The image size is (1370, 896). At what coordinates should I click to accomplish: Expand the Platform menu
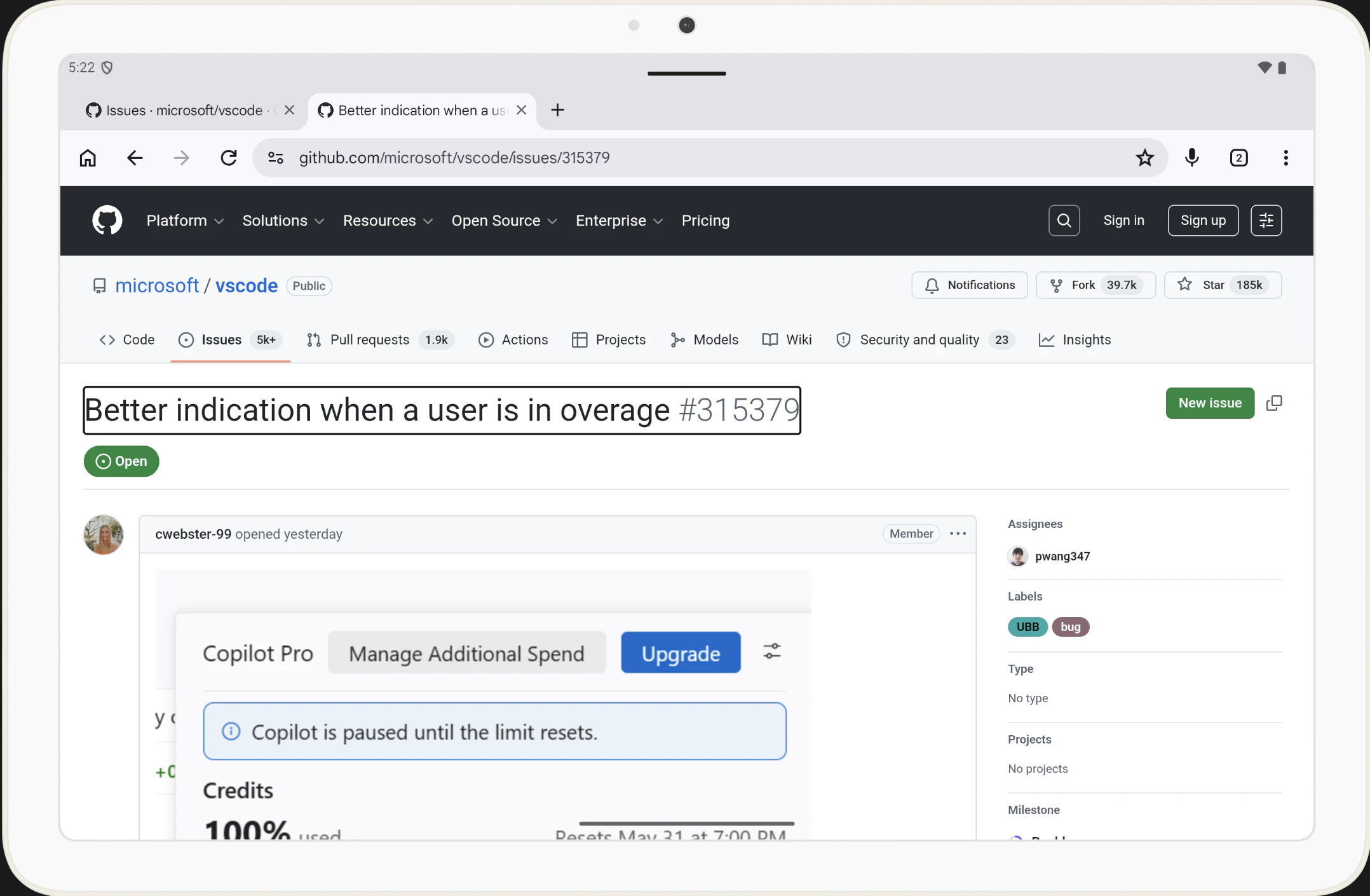(185, 221)
